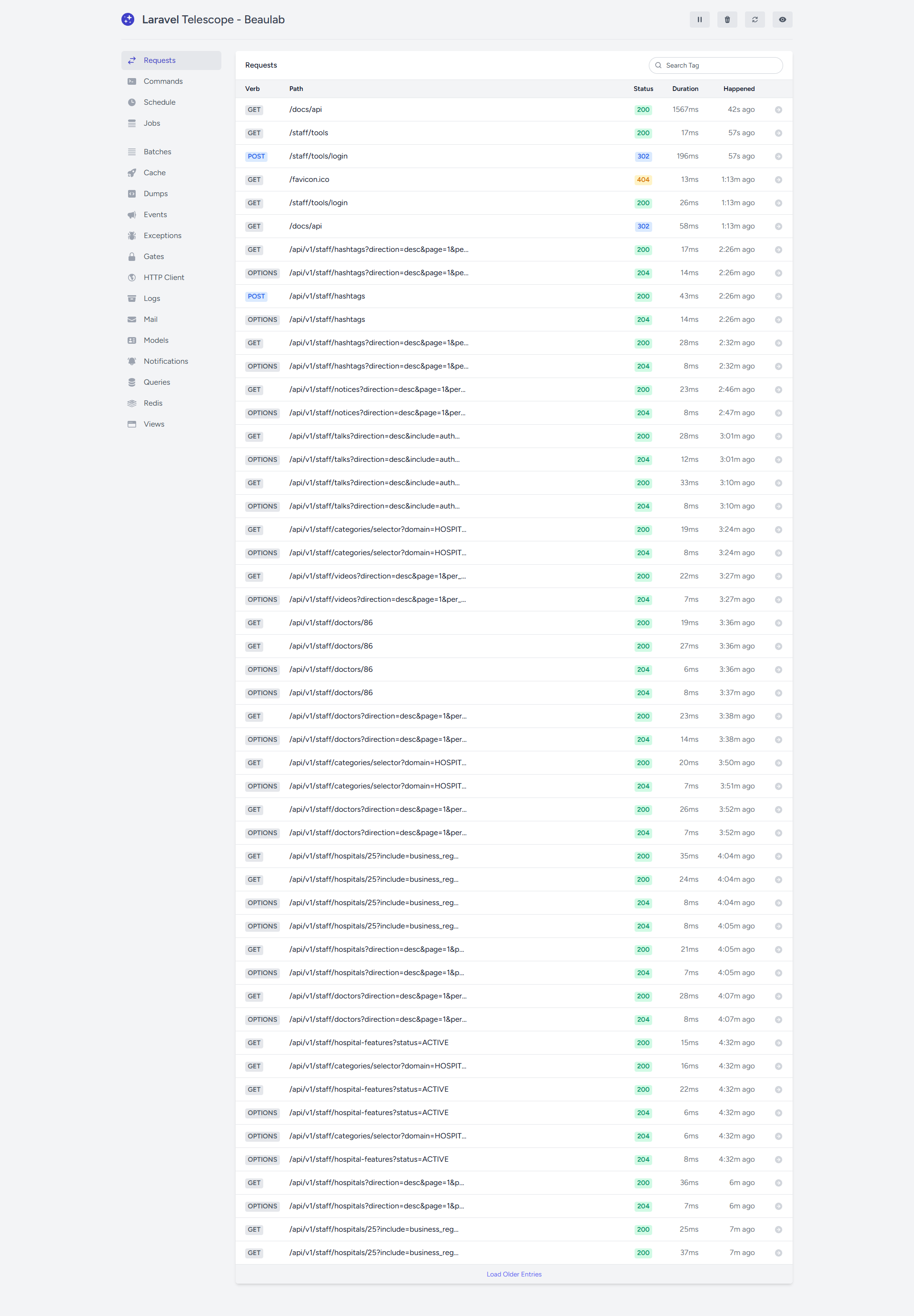Open the Mail envelope icon
Image resolution: width=914 pixels, height=1316 pixels.
point(132,319)
